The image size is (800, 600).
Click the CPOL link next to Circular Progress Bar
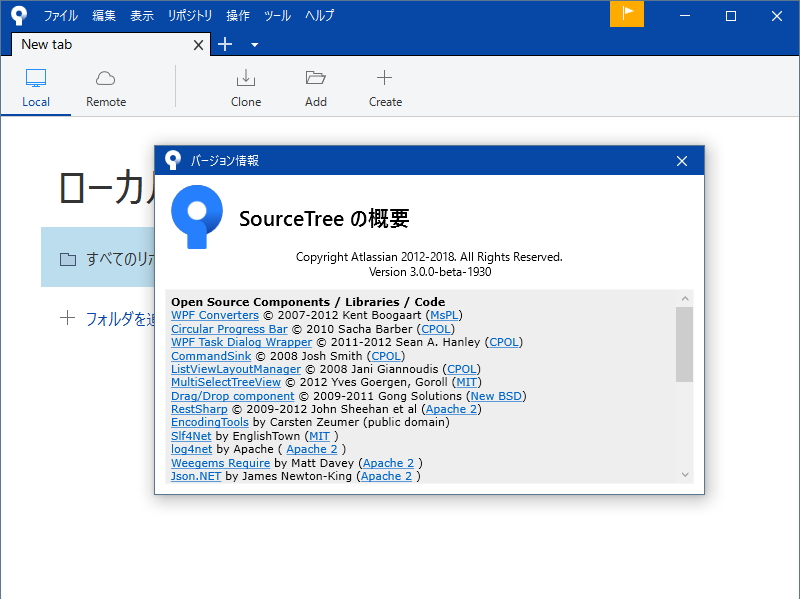pyautogui.click(x=436, y=328)
